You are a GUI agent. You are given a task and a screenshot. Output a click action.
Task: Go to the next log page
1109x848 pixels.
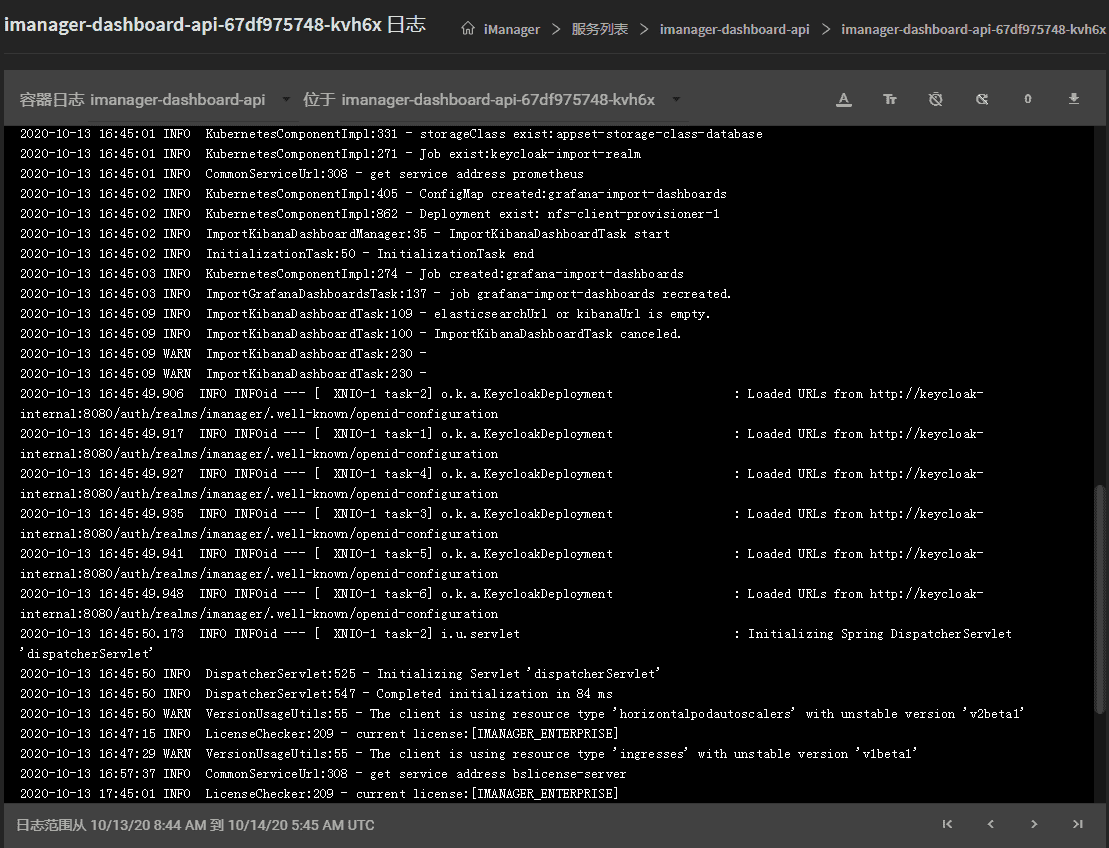[x=1034, y=824]
